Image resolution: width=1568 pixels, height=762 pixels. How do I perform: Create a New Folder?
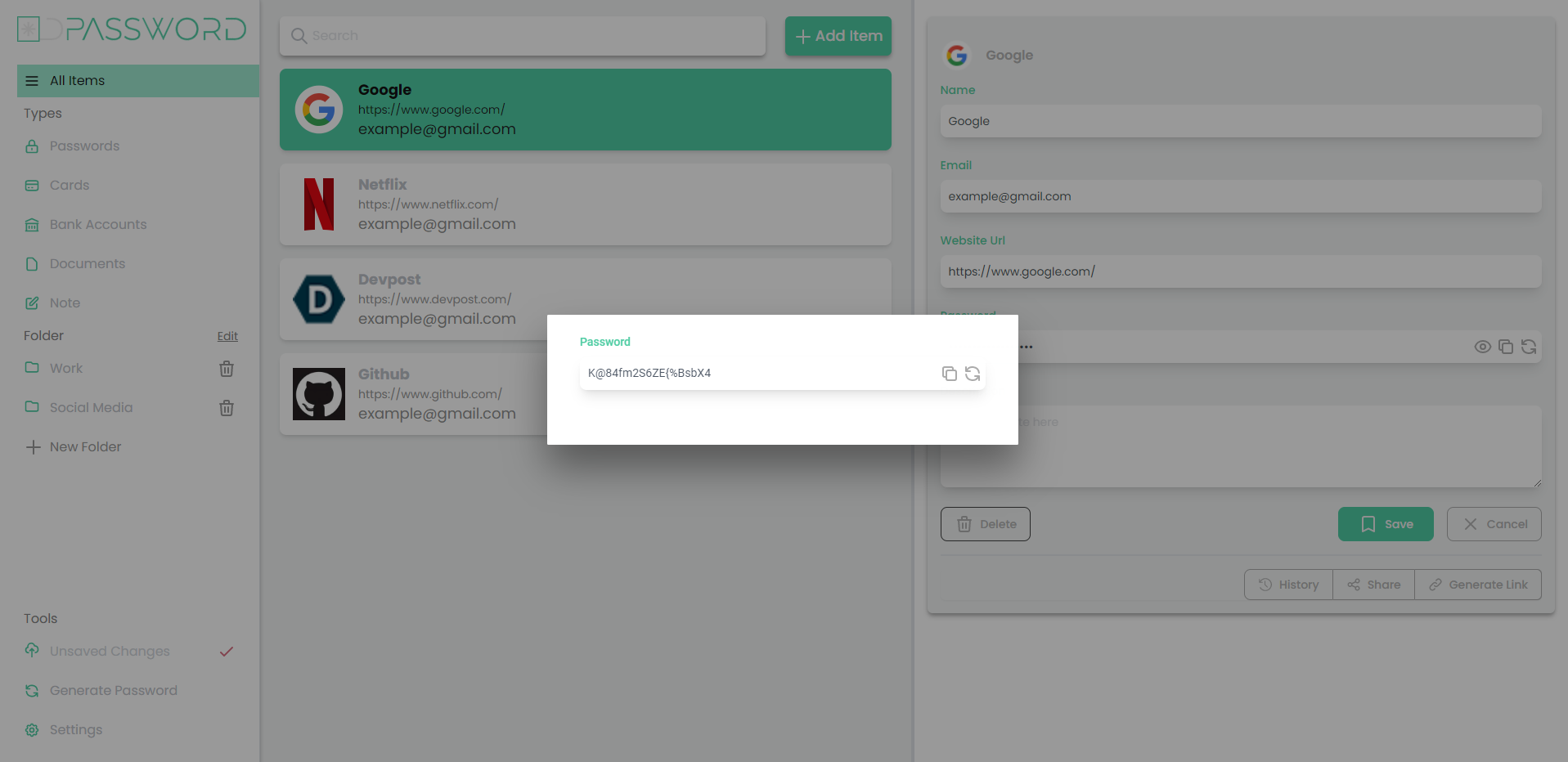click(85, 447)
